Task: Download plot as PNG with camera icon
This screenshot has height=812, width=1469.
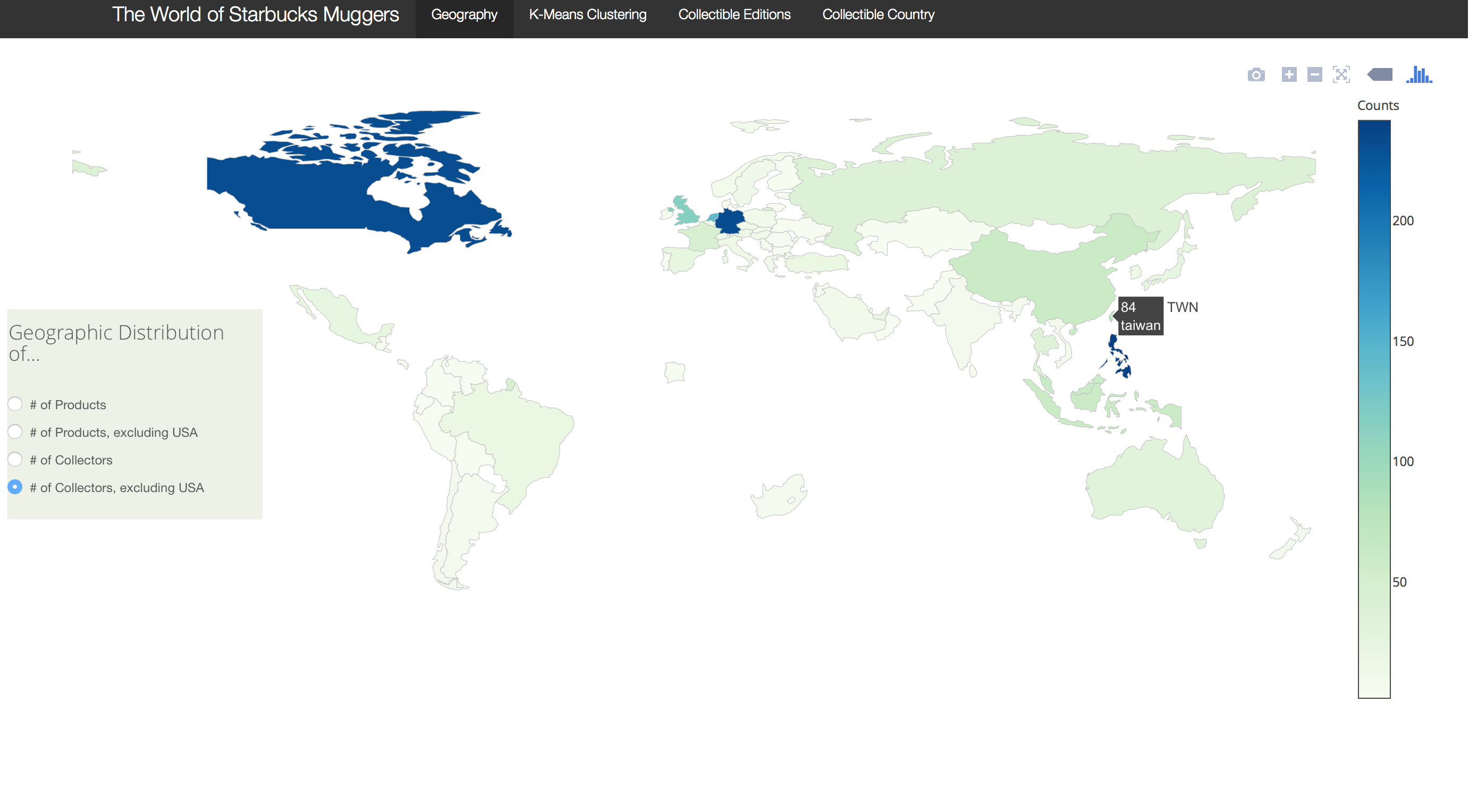Action: pos(1256,75)
